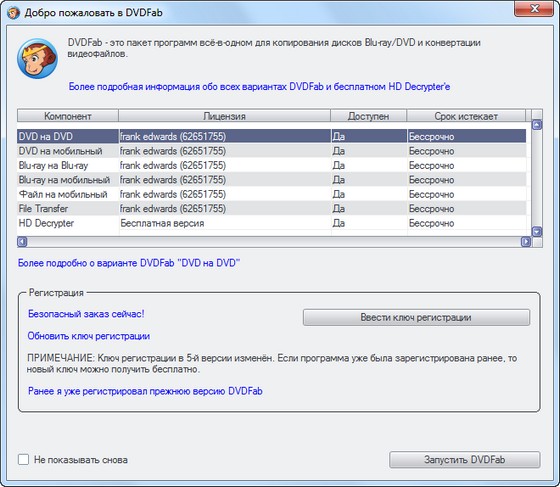Click the Обновить ключ регистрации link
This screenshot has height=487, width=560.
[89, 336]
